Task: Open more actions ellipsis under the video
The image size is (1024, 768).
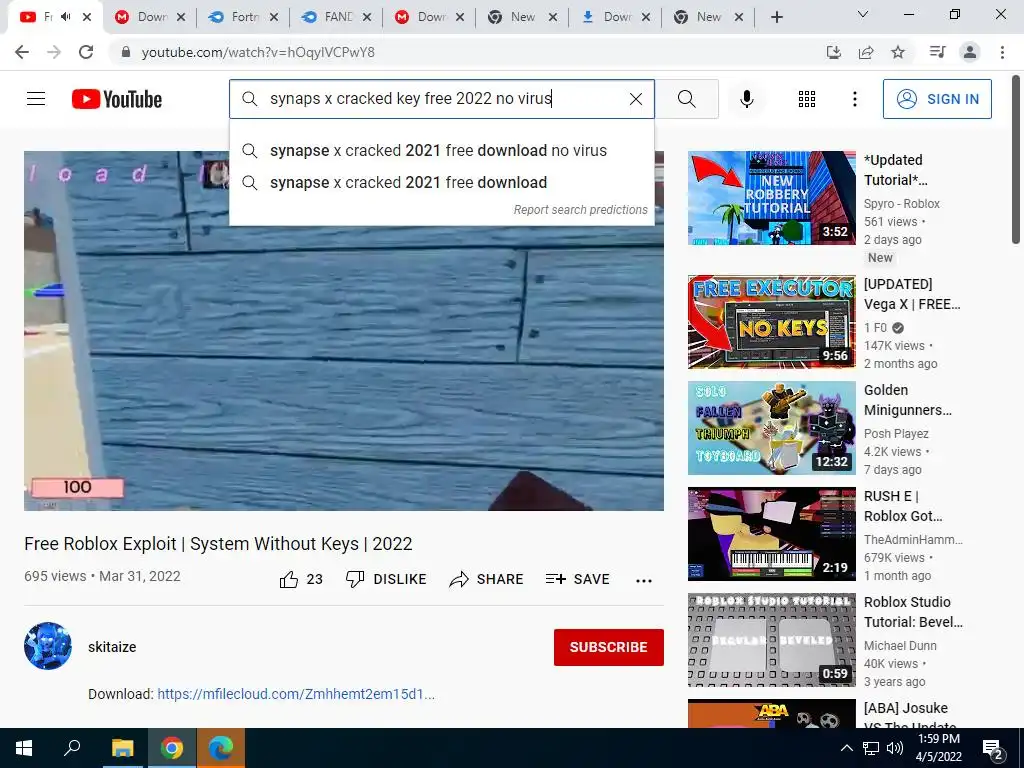Action: (644, 581)
